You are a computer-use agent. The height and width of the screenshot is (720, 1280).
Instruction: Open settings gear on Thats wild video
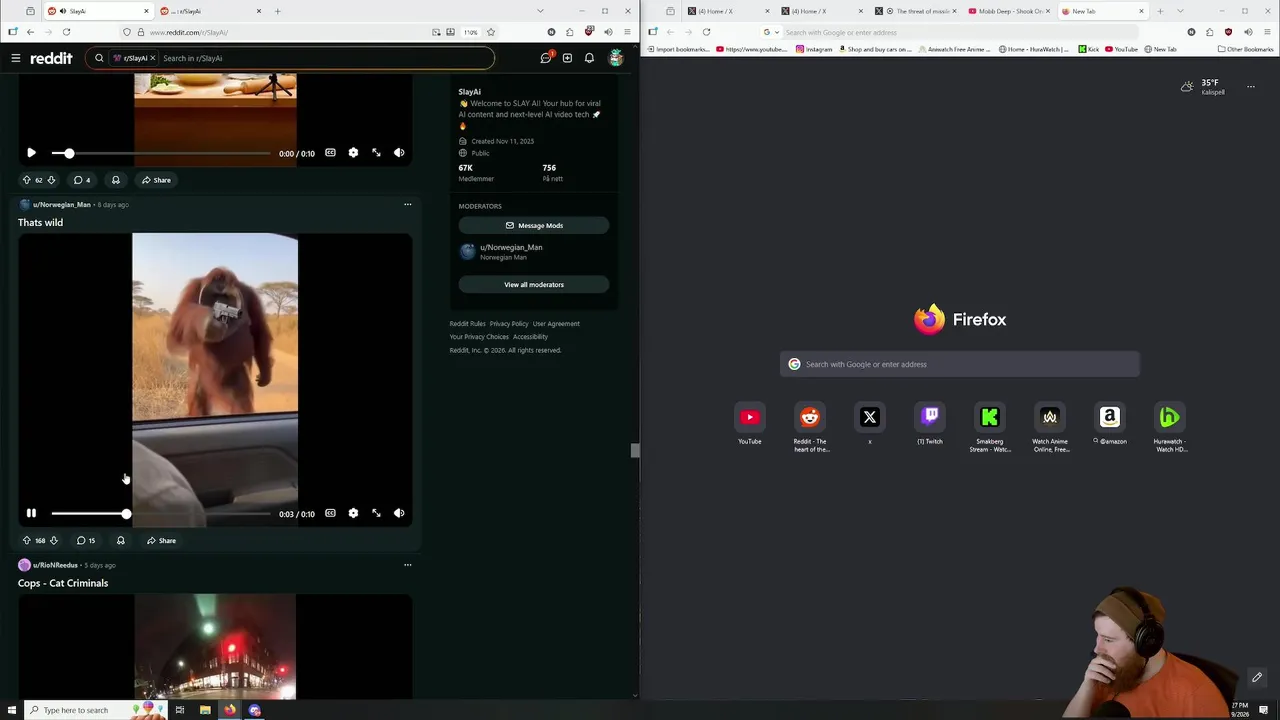point(353,513)
